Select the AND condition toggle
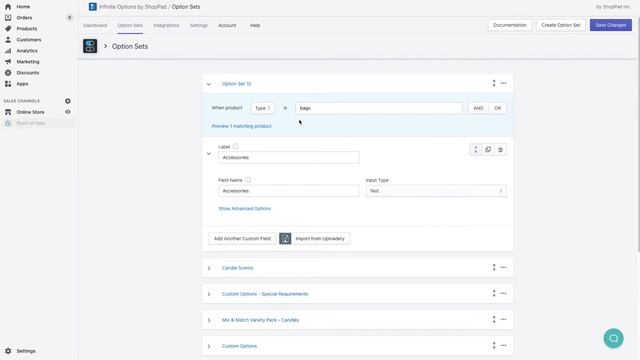Viewport: 640px width, 360px height. (x=478, y=108)
